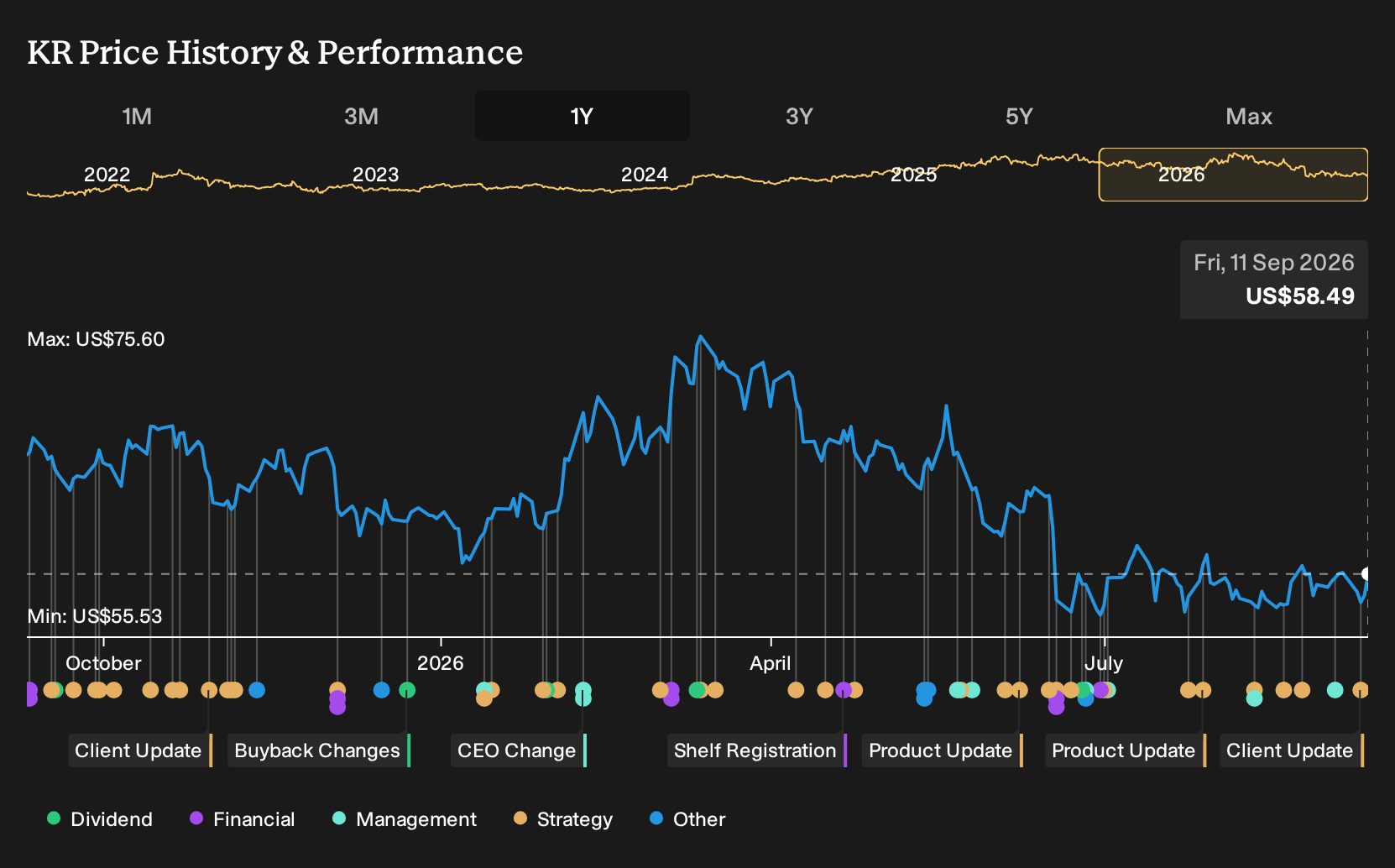Click green dividend dot above Buyback Changes label

[x=407, y=690]
